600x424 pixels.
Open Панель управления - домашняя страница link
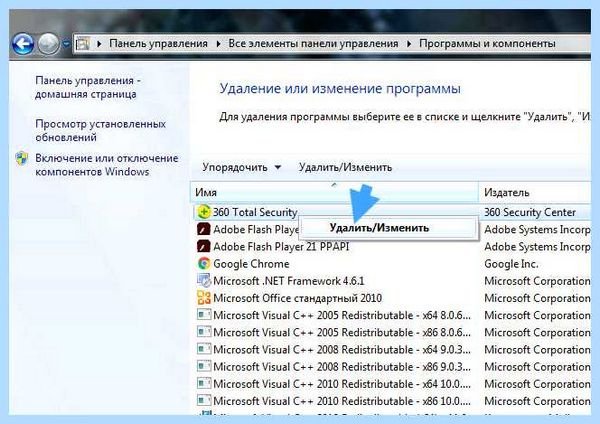tap(88, 87)
